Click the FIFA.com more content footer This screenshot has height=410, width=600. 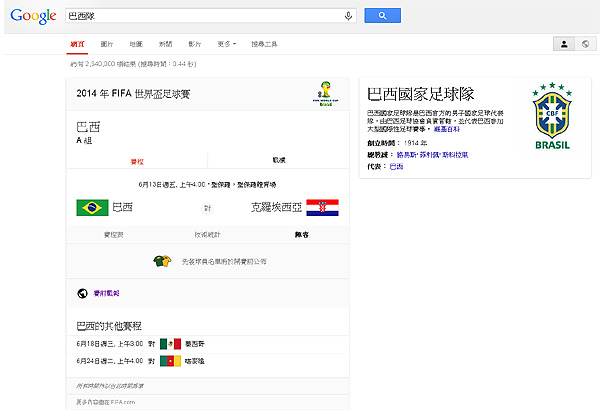coord(106,402)
